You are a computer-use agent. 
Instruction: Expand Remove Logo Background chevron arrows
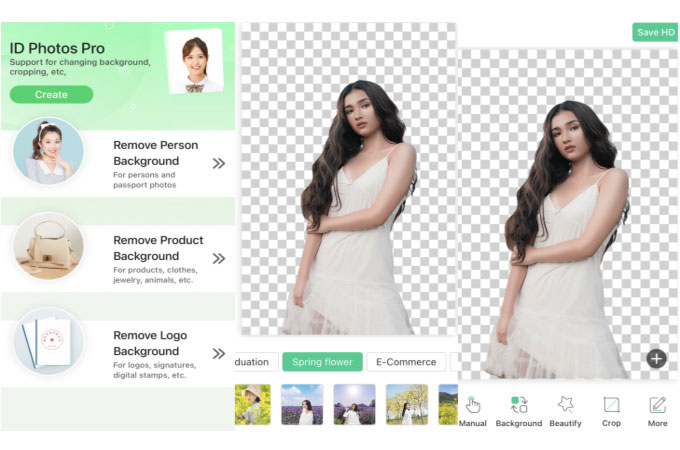219,353
